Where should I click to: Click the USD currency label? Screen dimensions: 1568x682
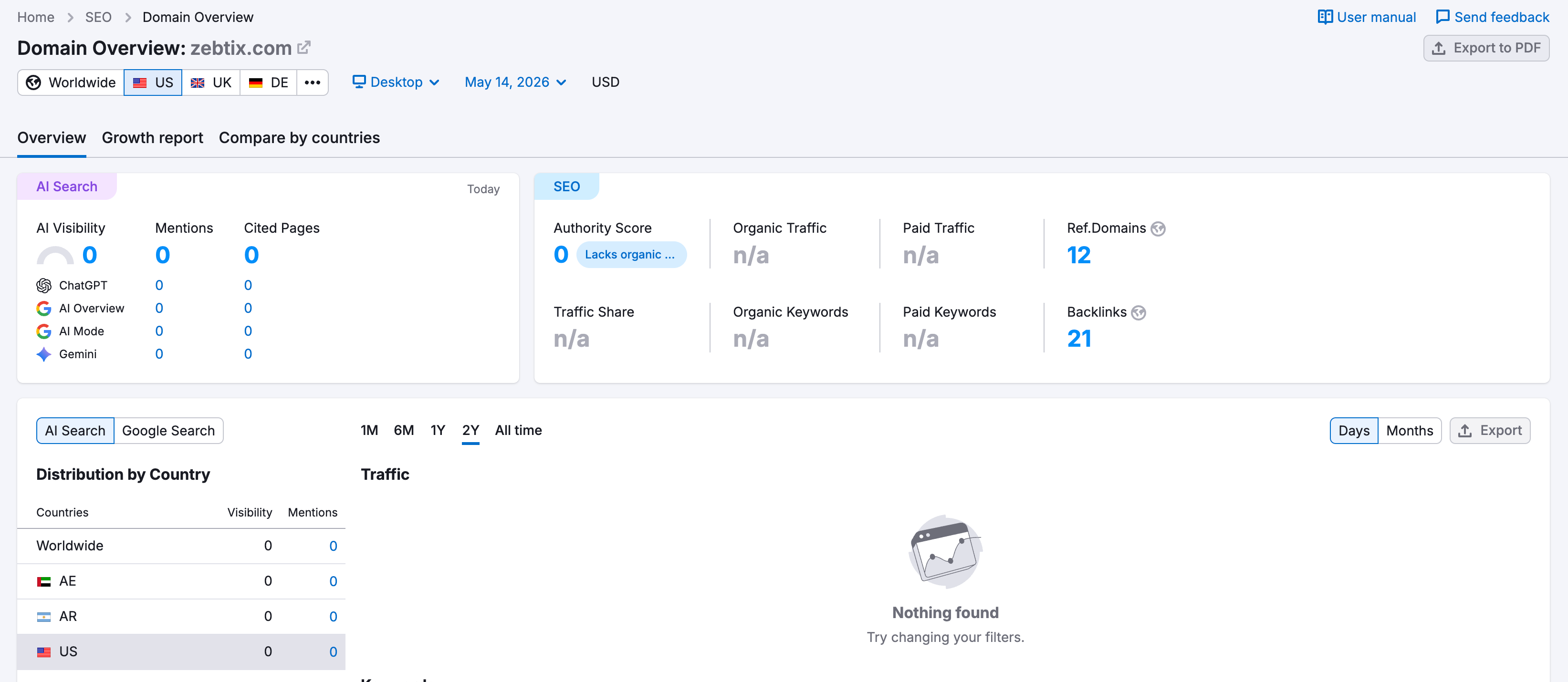coord(605,82)
